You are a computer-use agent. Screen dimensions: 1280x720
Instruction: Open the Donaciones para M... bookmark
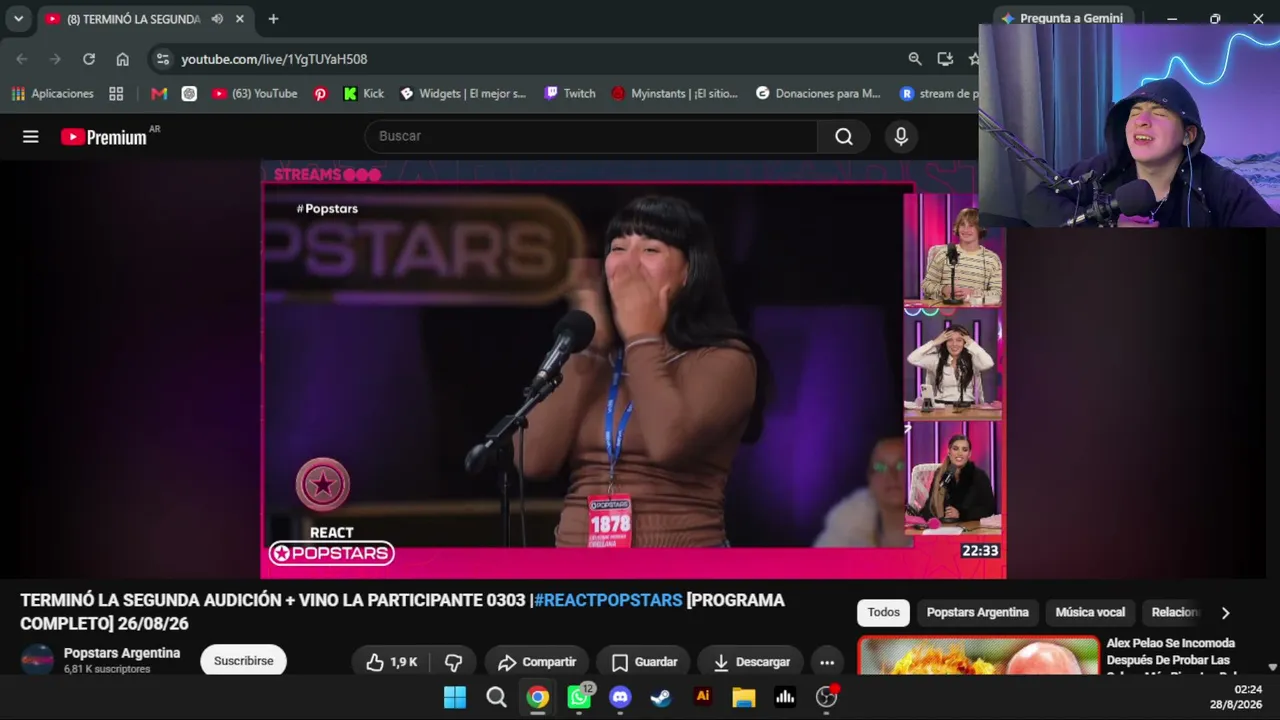818,93
